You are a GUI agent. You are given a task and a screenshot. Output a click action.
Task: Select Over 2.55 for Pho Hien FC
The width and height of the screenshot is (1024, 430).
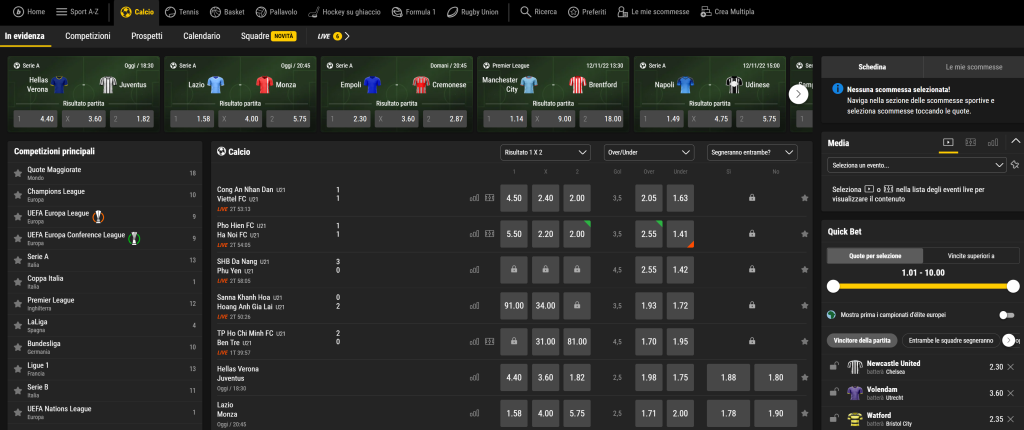click(x=649, y=234)
